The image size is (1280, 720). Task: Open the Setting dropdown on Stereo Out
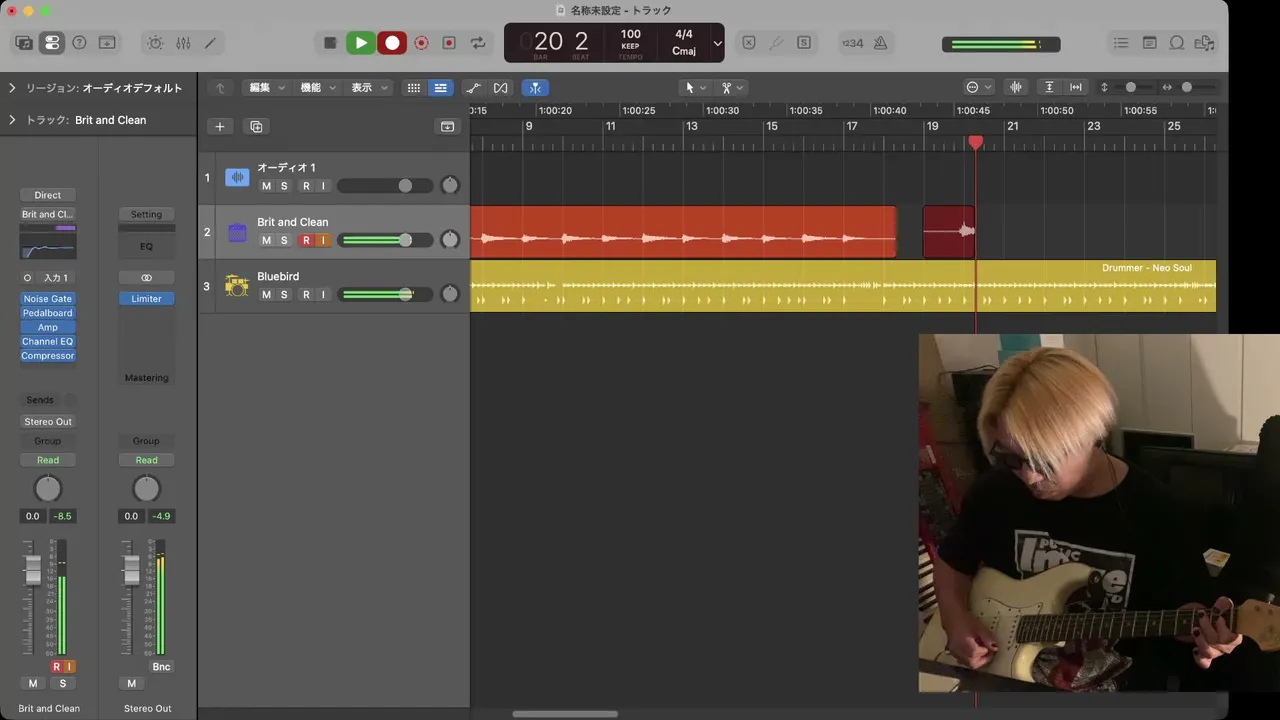pos(146,214)
